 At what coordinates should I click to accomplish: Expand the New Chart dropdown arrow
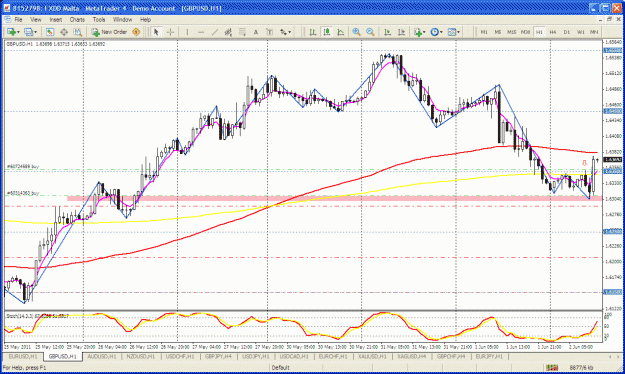[18, 32]
